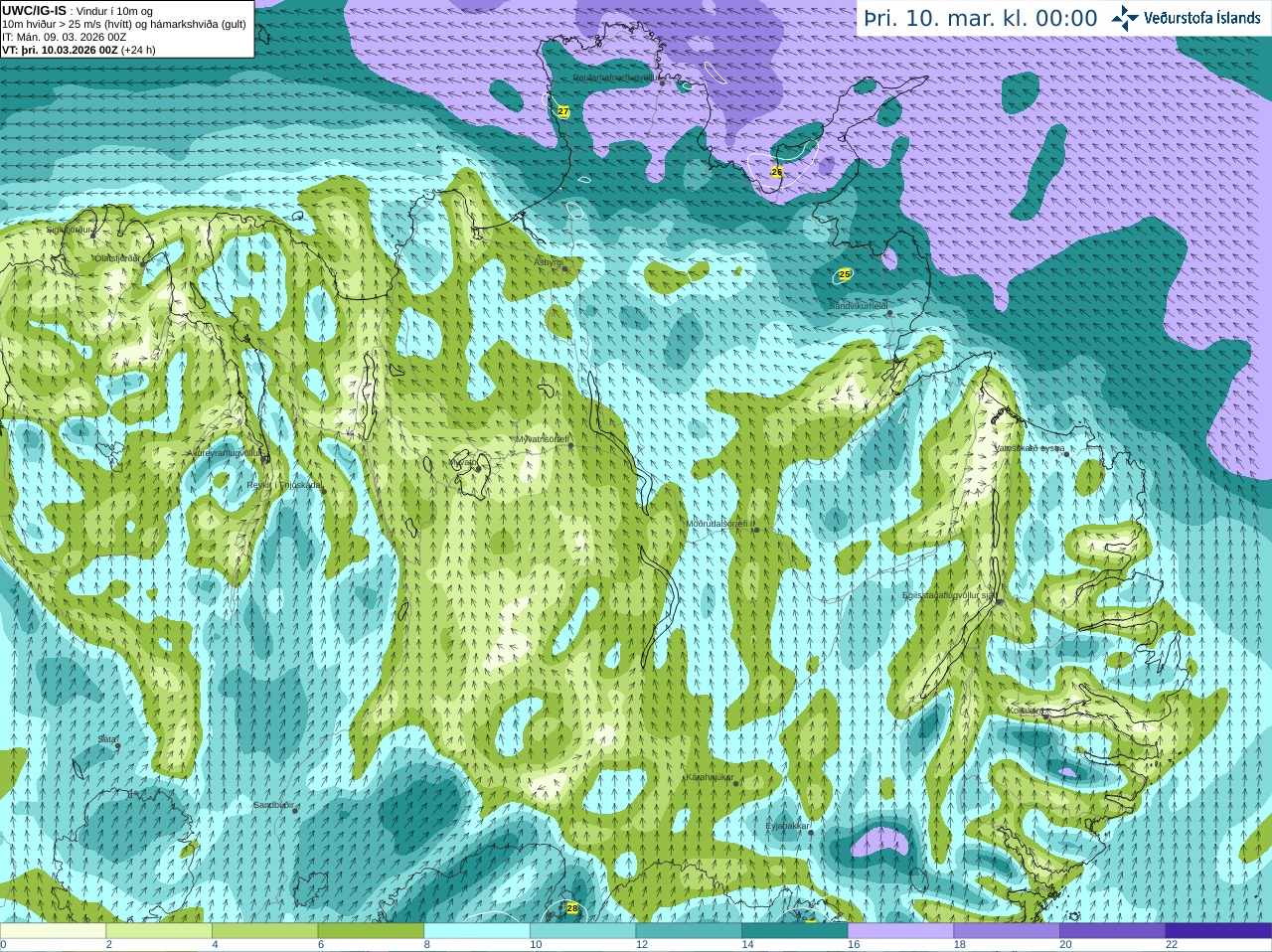Click the 6–8 m/s legend color
The height and width of the screenshot is (952, 1272).
(371, 931)
